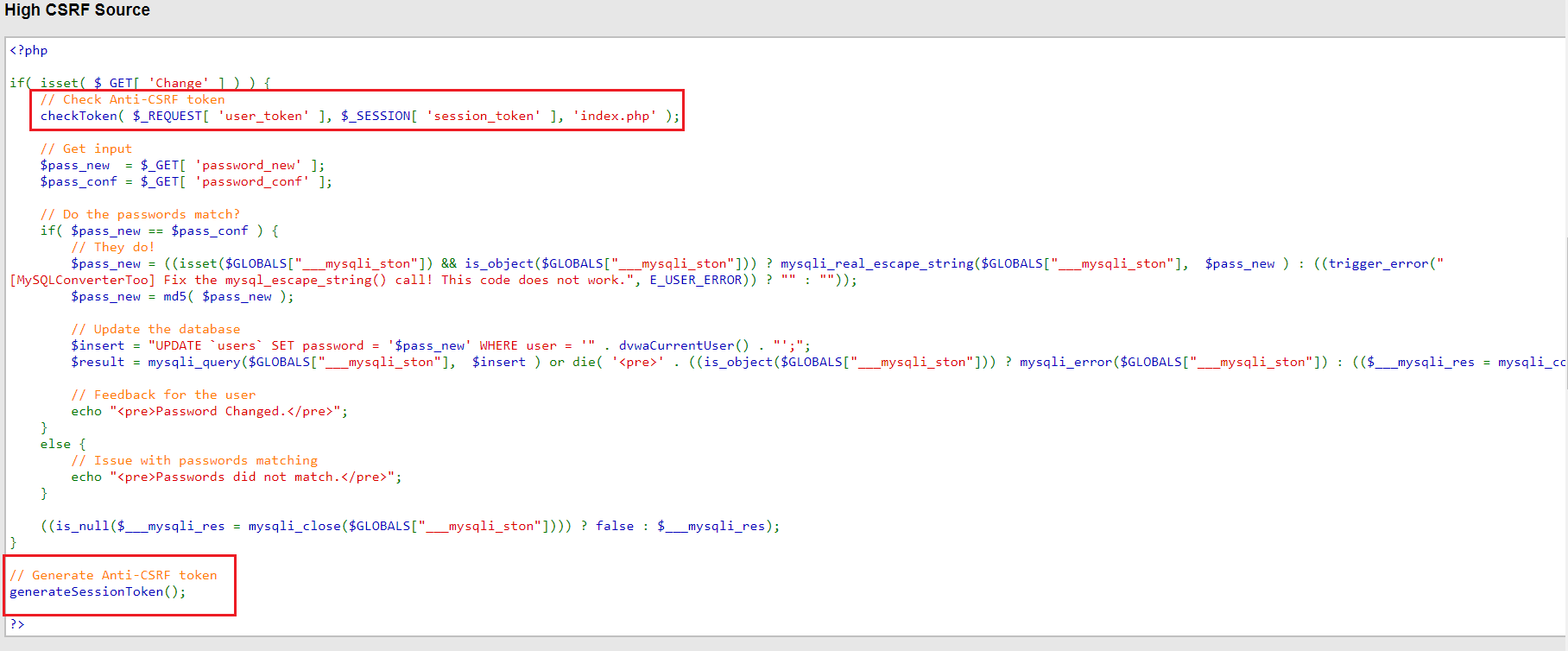Click the '$insert = "UPDATE `users` SET password' line
1568x651 pixels.
pos(440,345)
